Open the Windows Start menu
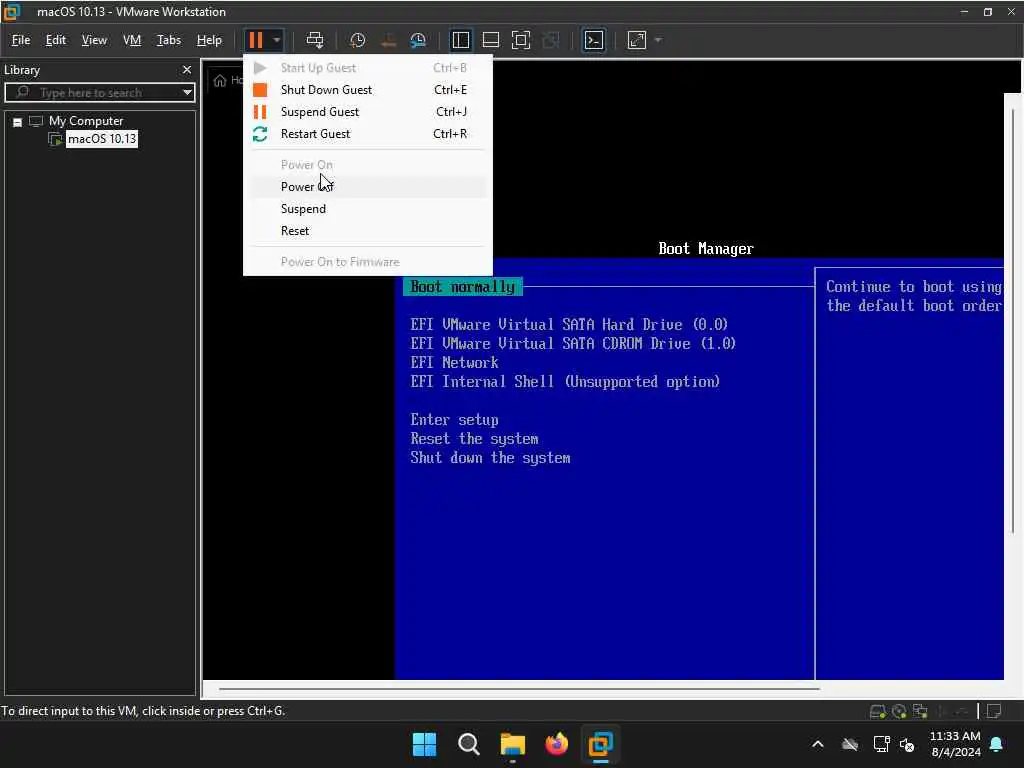This screenshot has width=1024, height=768. pyautogui.click(x=424, y=744)
